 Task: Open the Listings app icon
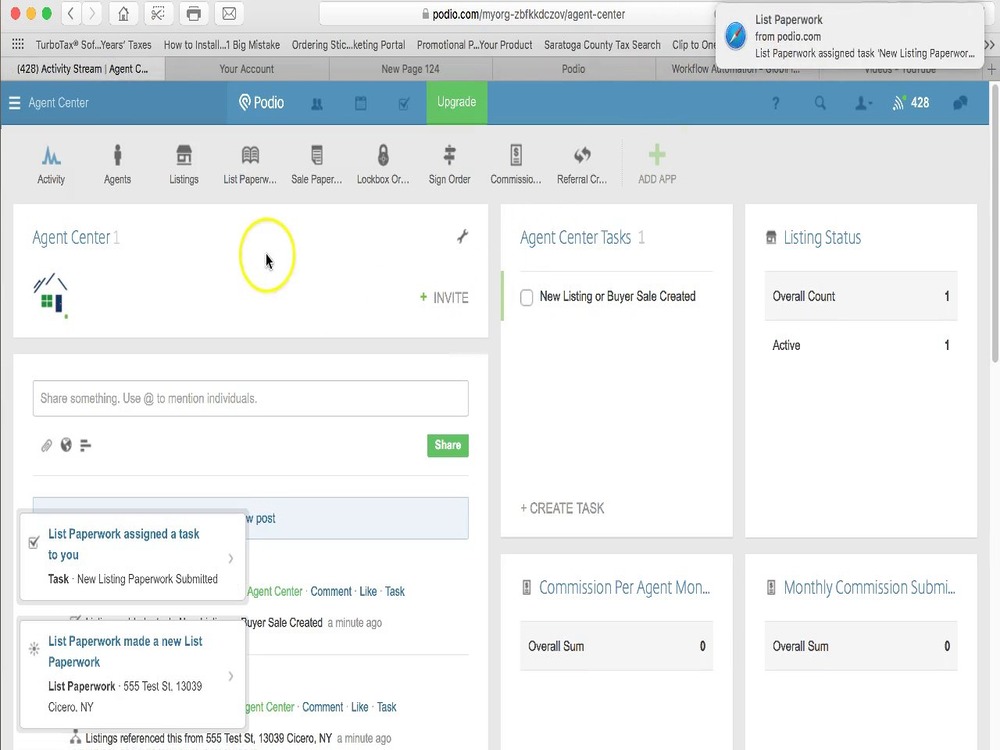(184, 165)
